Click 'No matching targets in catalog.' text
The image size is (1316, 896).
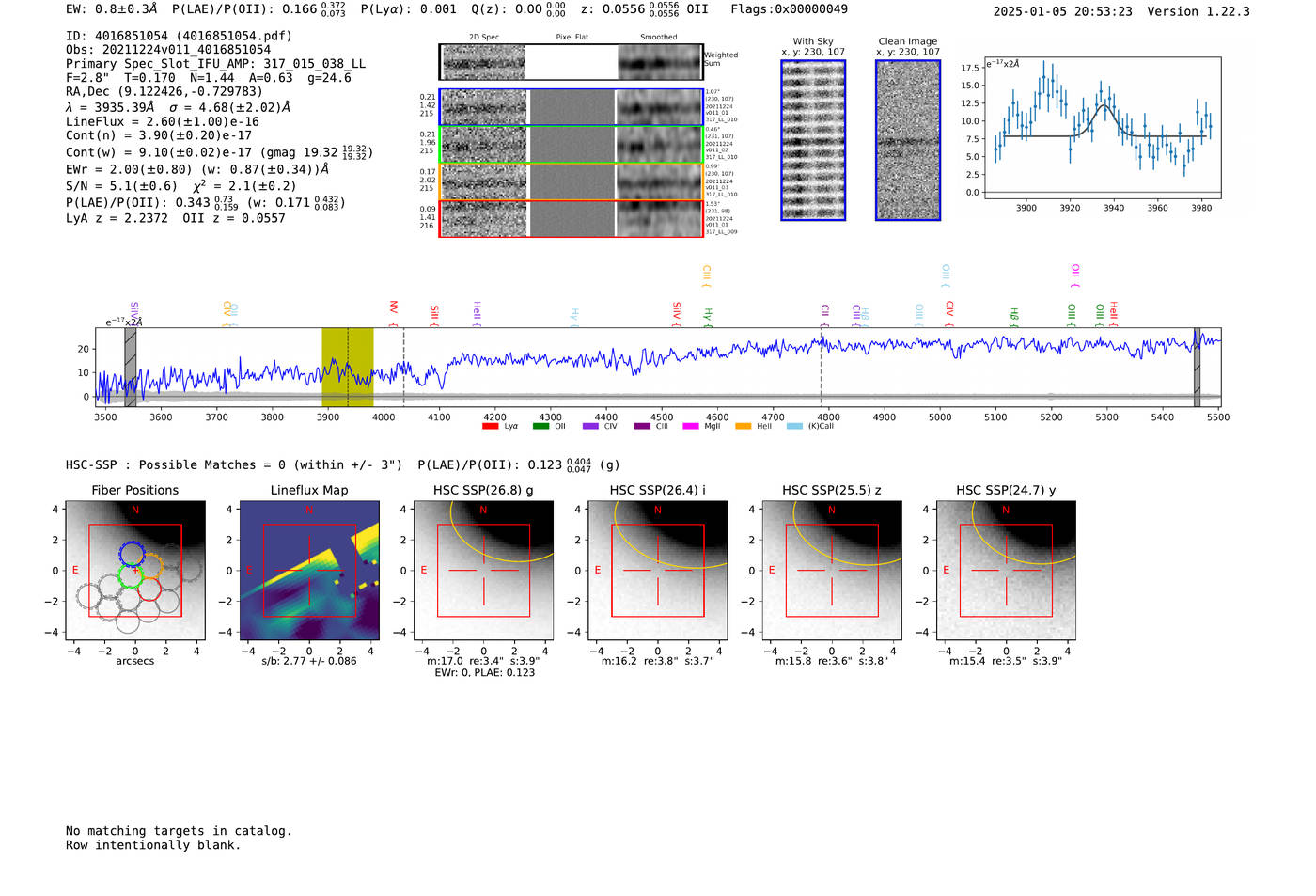pyautogui.click(x=179, y=831)
